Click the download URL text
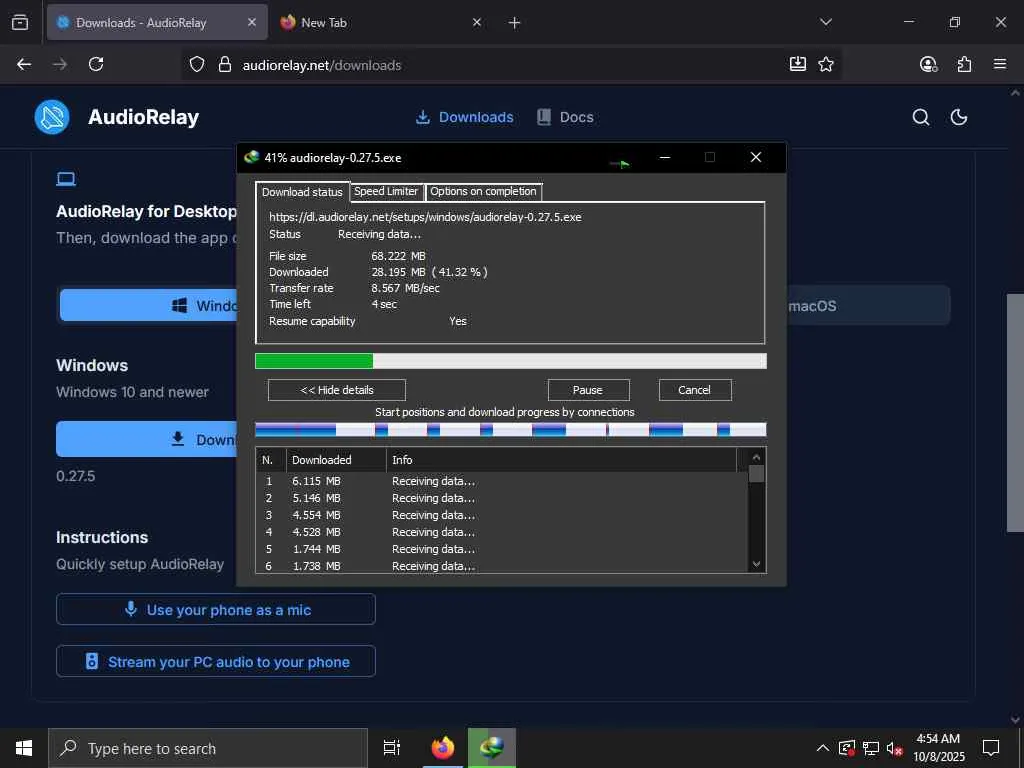 click(x=425, y=217)
